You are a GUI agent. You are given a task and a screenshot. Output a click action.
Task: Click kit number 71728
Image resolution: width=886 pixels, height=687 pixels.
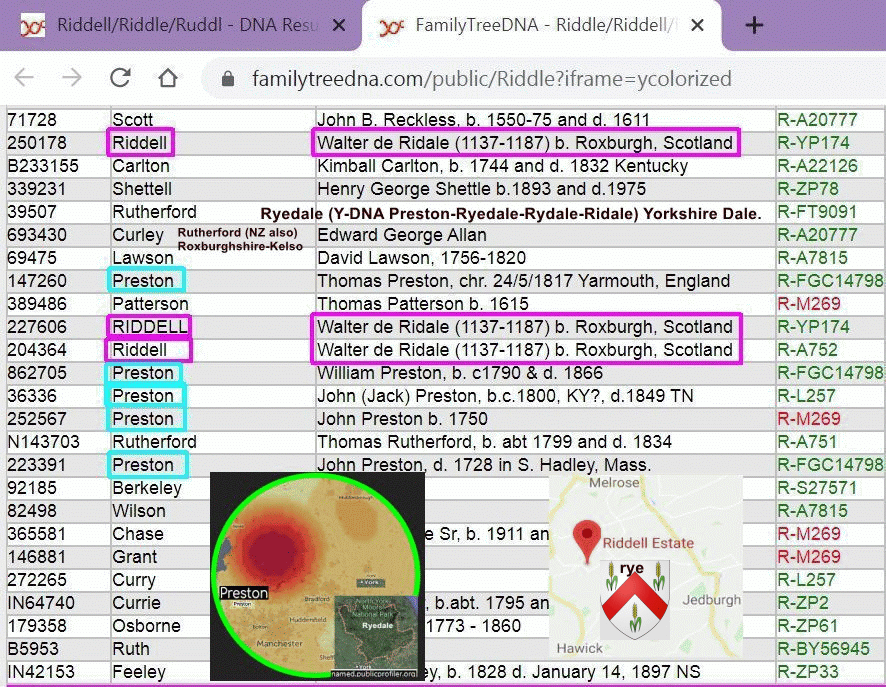[32, 120]
